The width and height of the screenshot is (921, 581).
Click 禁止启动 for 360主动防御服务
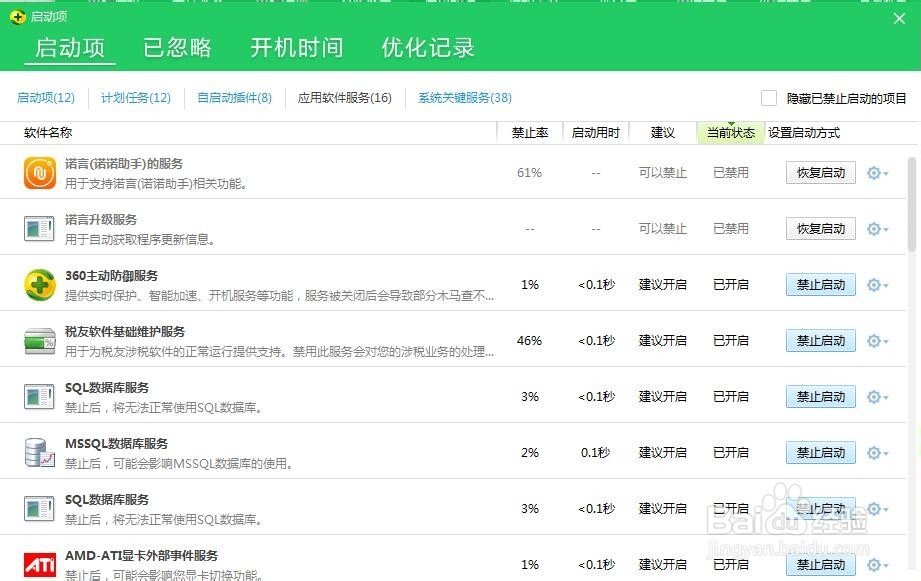point(821,285)
